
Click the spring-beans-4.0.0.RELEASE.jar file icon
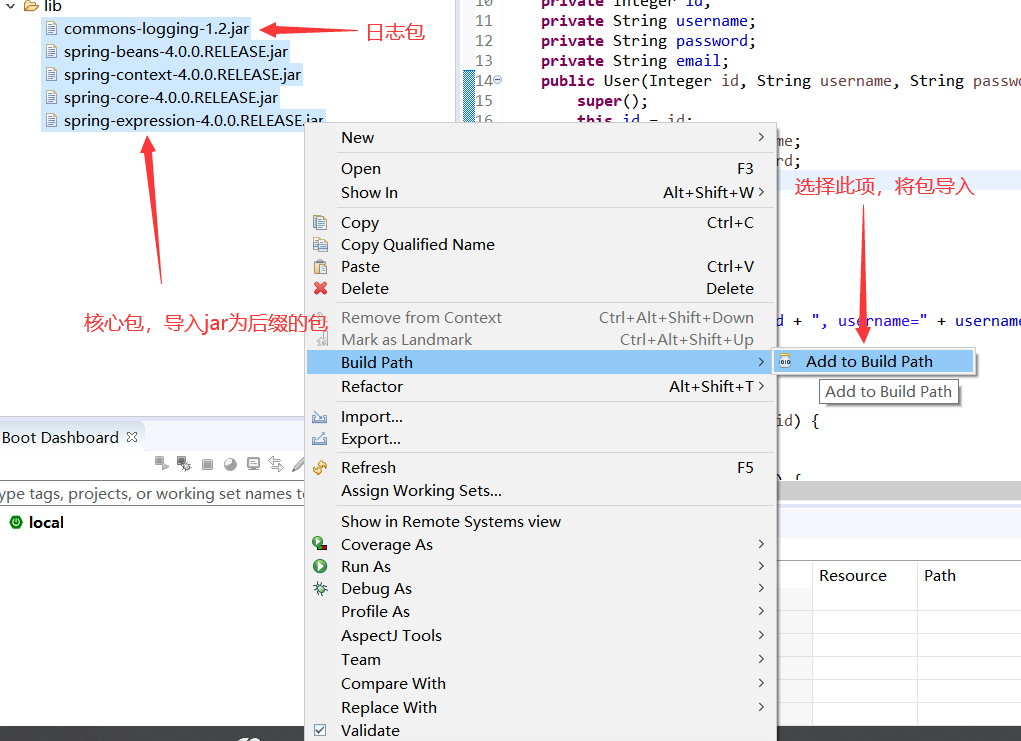[x=51, y=51]
